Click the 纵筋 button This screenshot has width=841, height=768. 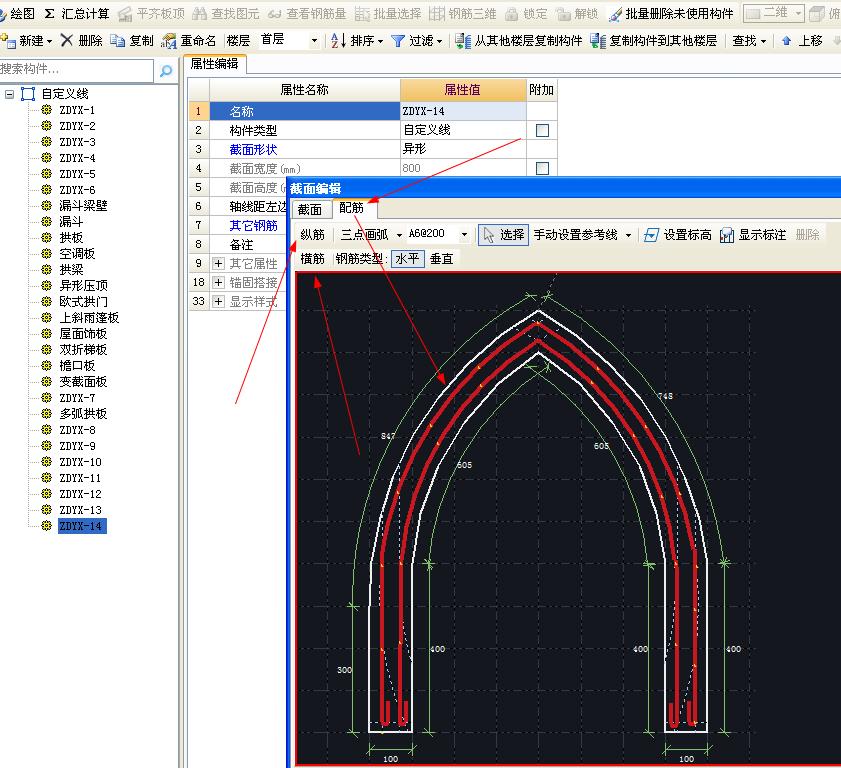[x=313, y=234]
